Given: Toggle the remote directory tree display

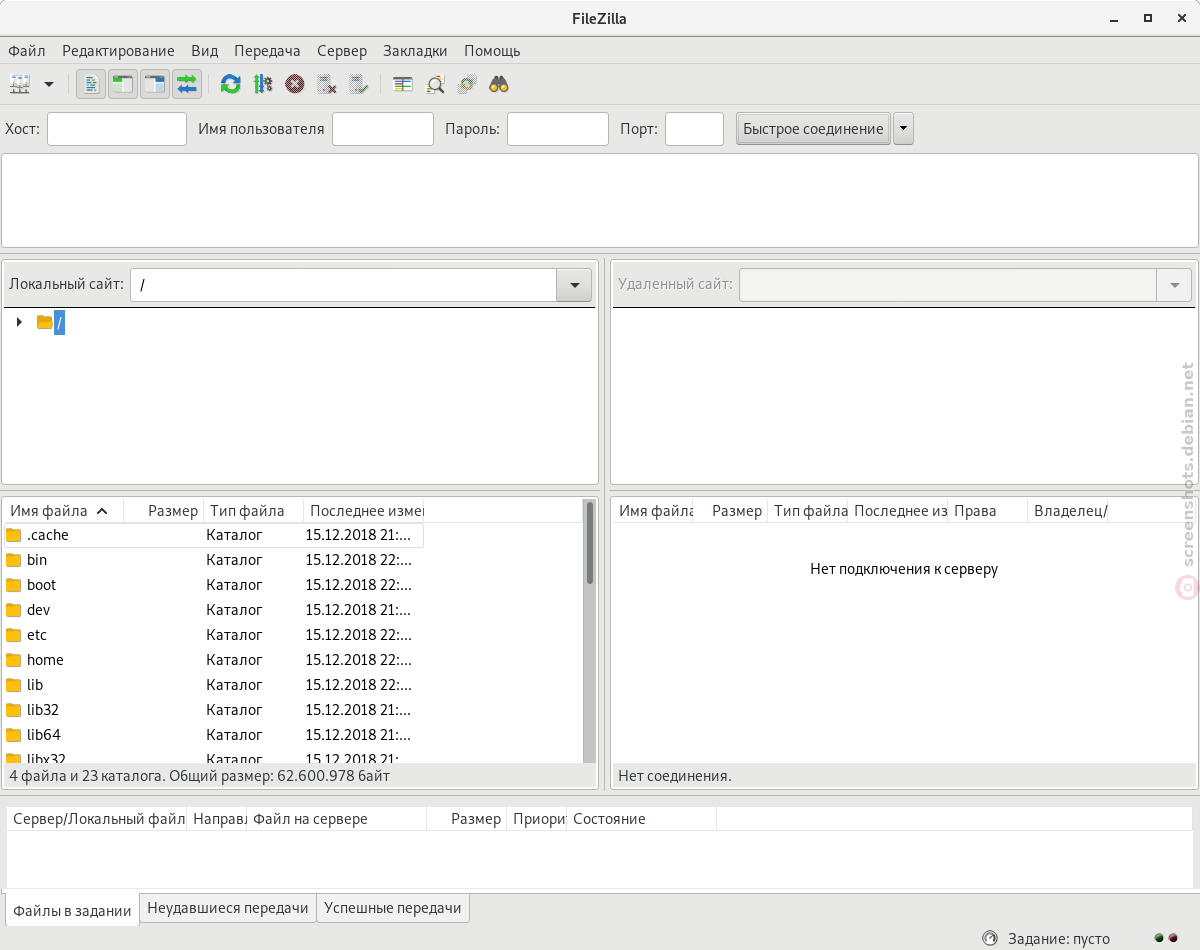Looking at the screenshot, I should (x=155, y=84).
